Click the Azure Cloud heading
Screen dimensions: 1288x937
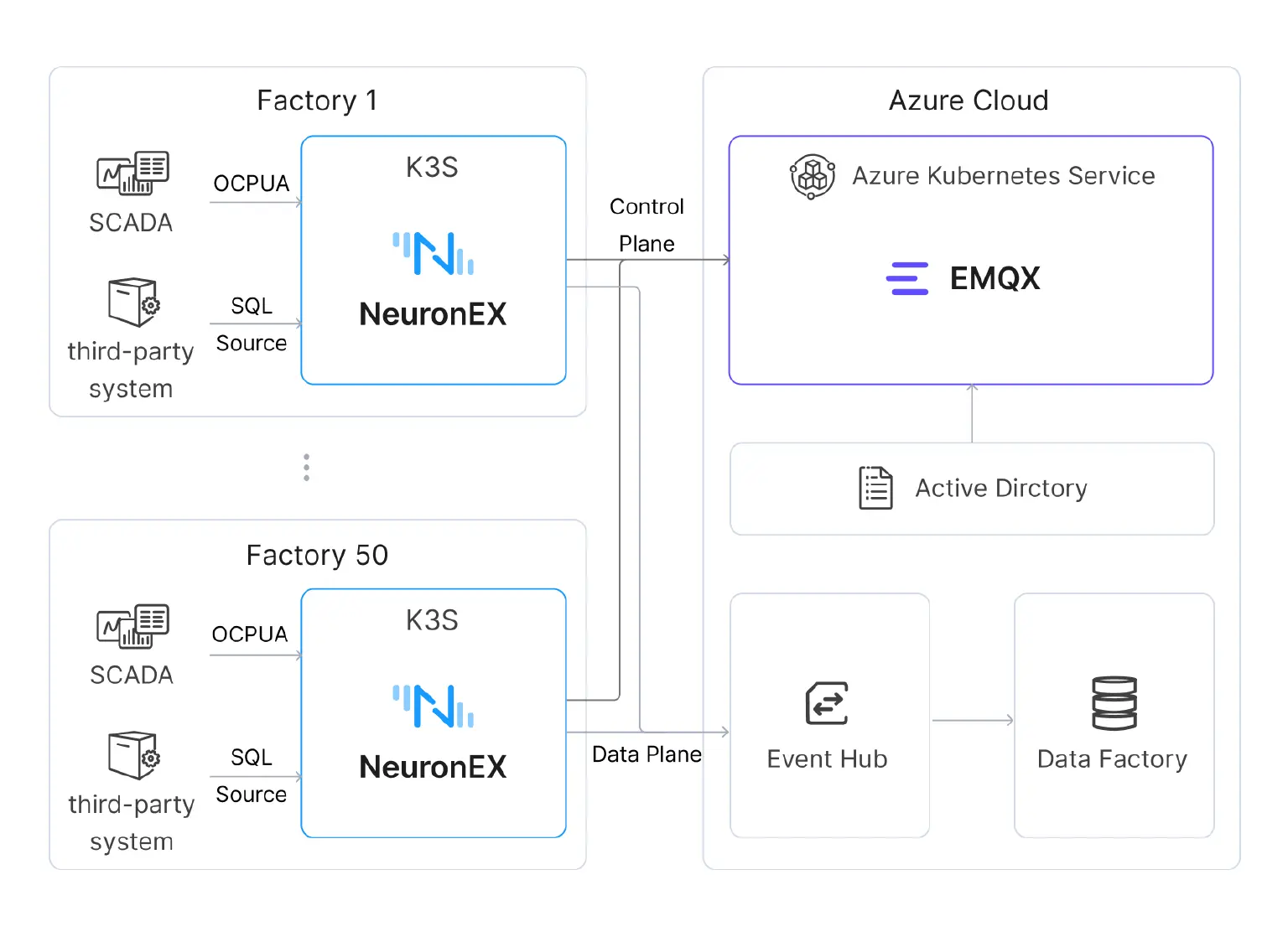coord(969,101)
